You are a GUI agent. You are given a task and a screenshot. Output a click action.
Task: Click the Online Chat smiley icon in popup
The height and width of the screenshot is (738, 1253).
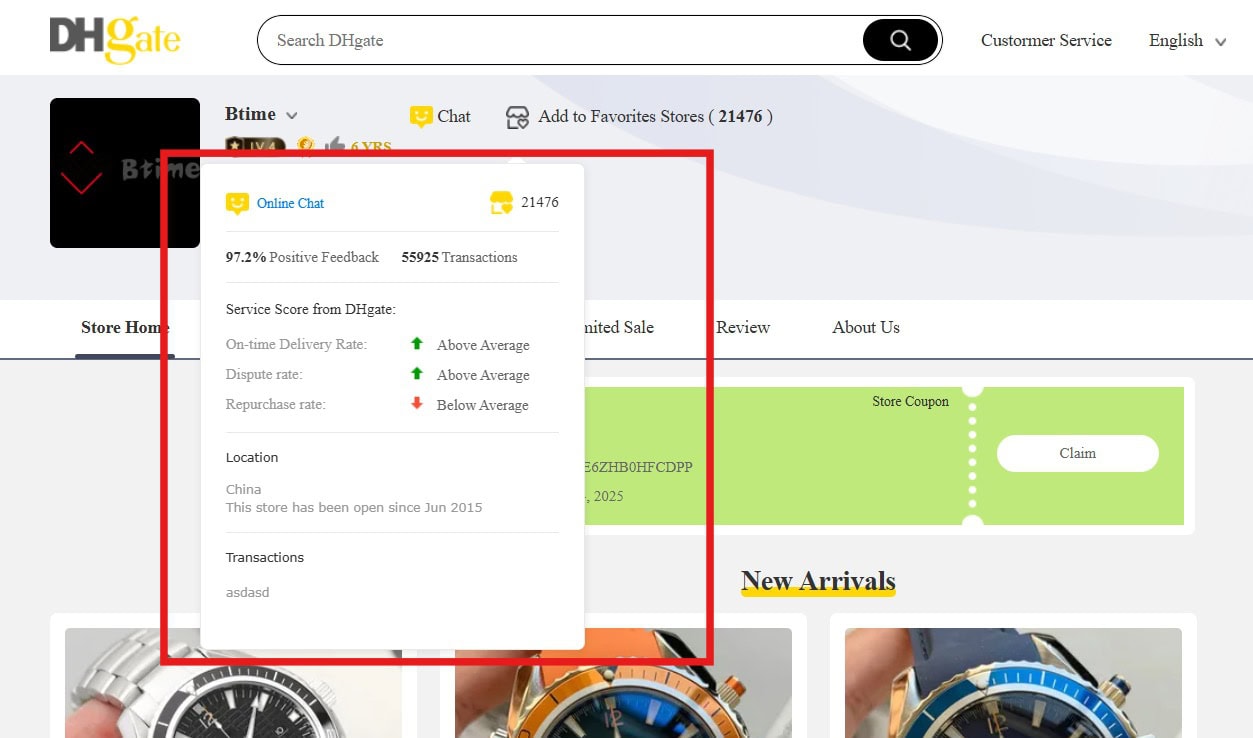click(237, 204)
